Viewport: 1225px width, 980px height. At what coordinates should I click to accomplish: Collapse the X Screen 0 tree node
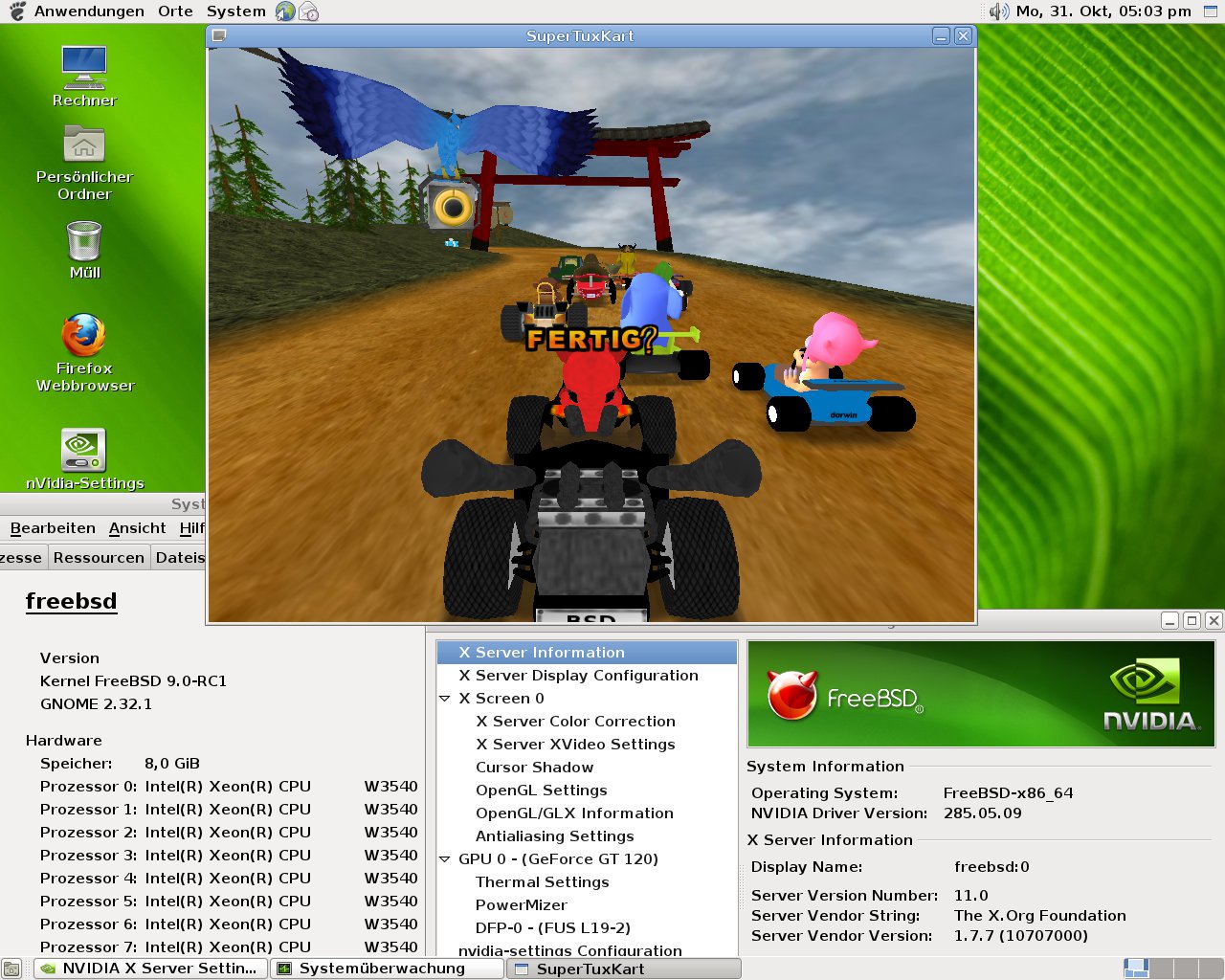coord(445,699)
